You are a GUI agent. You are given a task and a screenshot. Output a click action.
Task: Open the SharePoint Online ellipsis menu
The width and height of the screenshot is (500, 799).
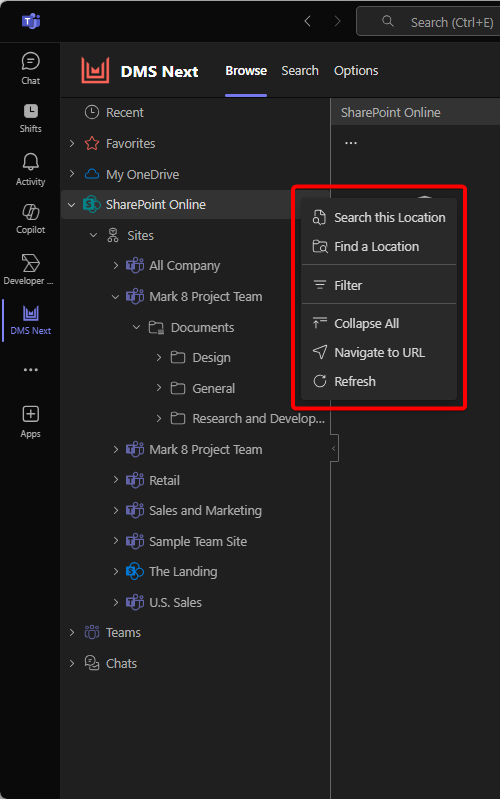pyautogui.click(x=351, y=143)
